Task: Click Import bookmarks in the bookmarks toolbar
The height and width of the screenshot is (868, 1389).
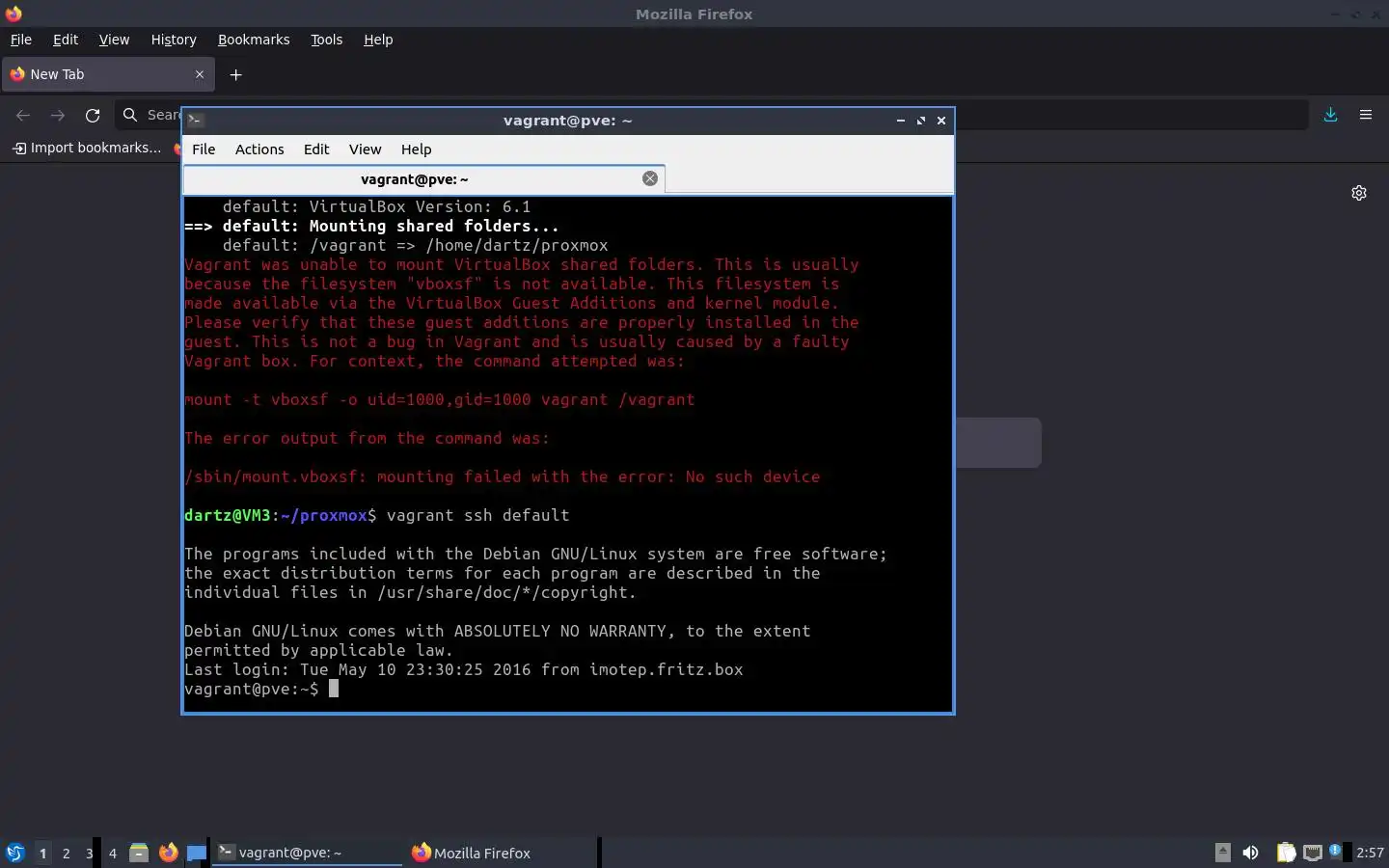Action: tap(86, 148)
